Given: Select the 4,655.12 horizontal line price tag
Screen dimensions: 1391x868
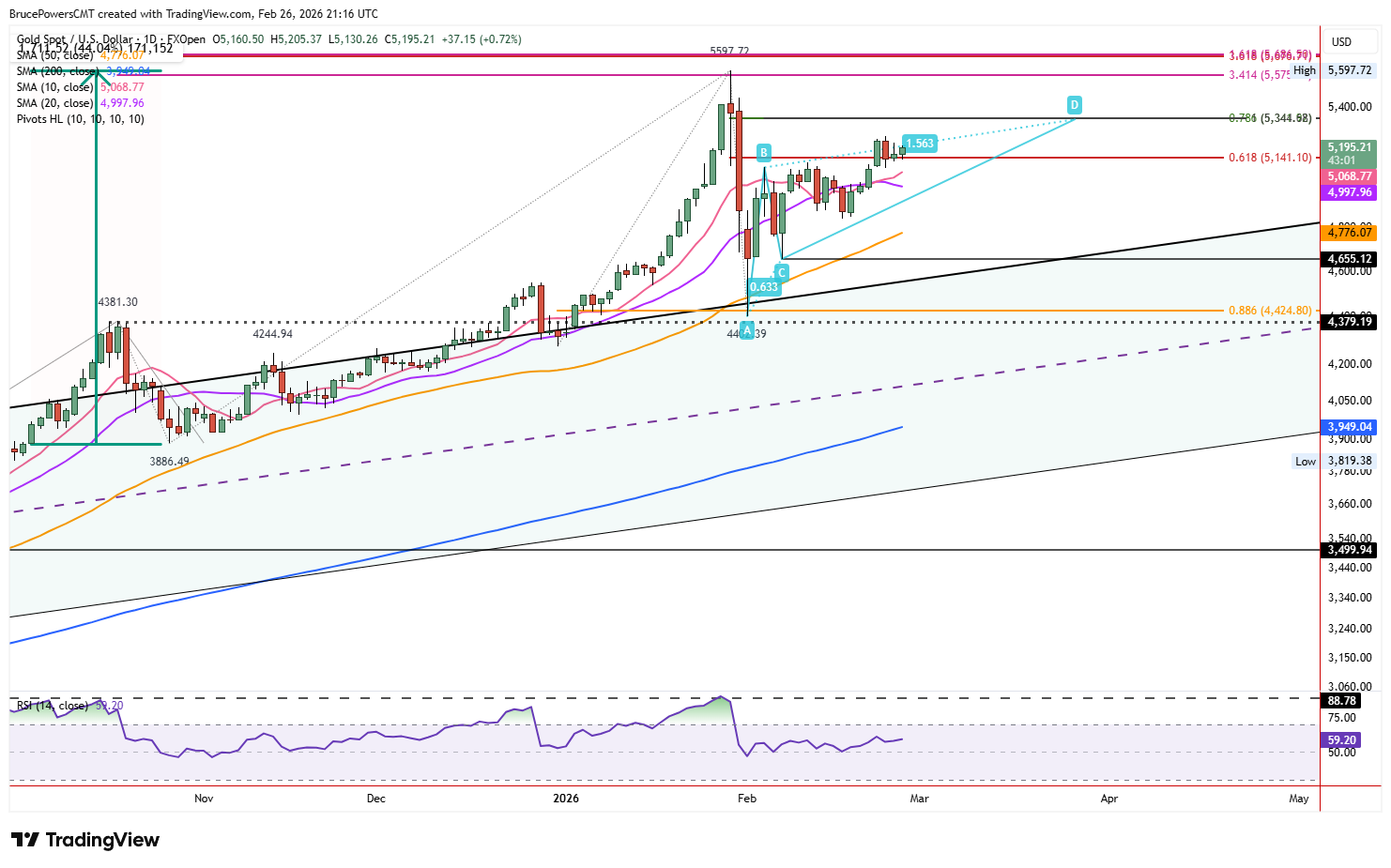Looking at the screenshot, I should click(1349, 259).
